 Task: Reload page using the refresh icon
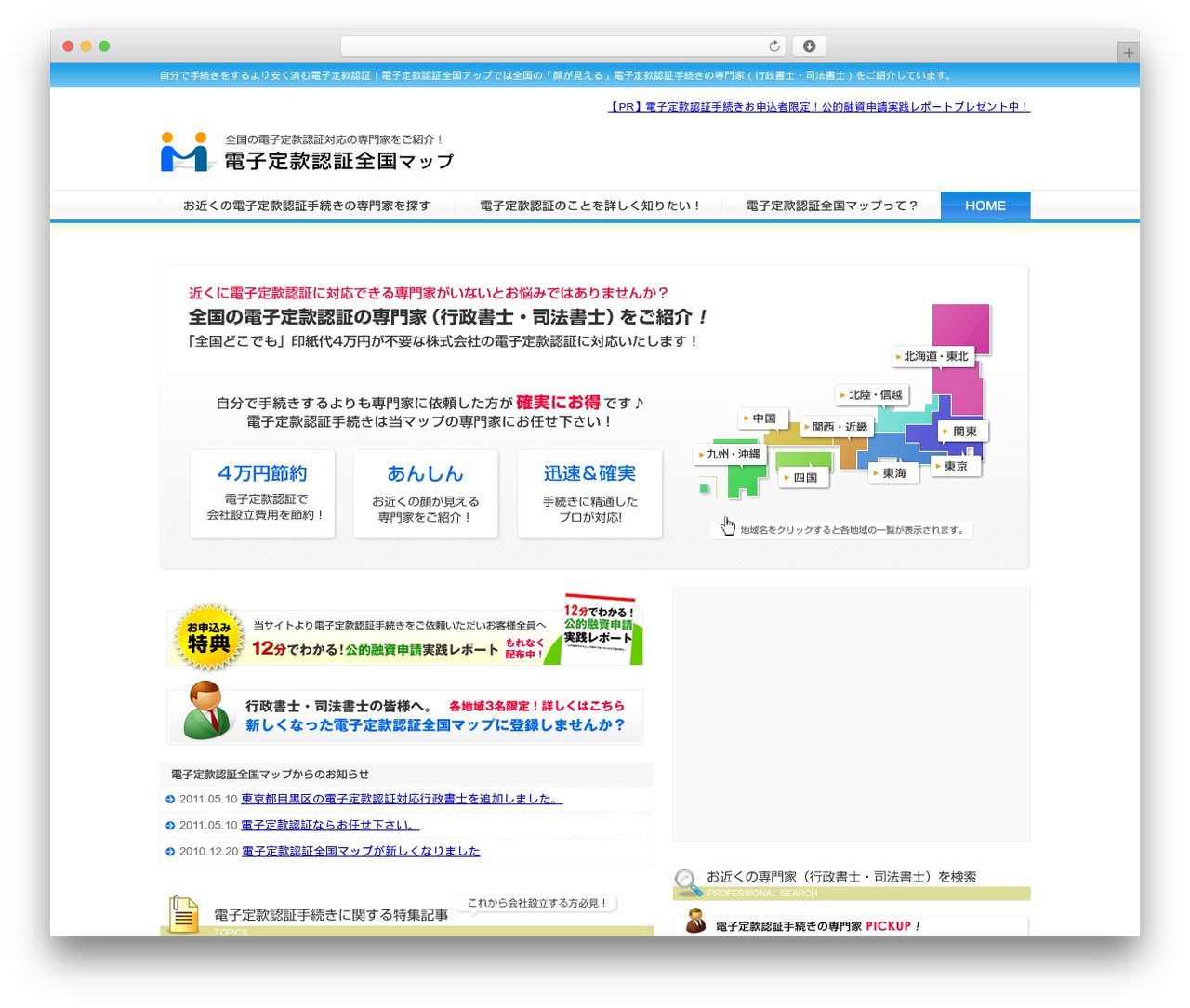point(774,46)
